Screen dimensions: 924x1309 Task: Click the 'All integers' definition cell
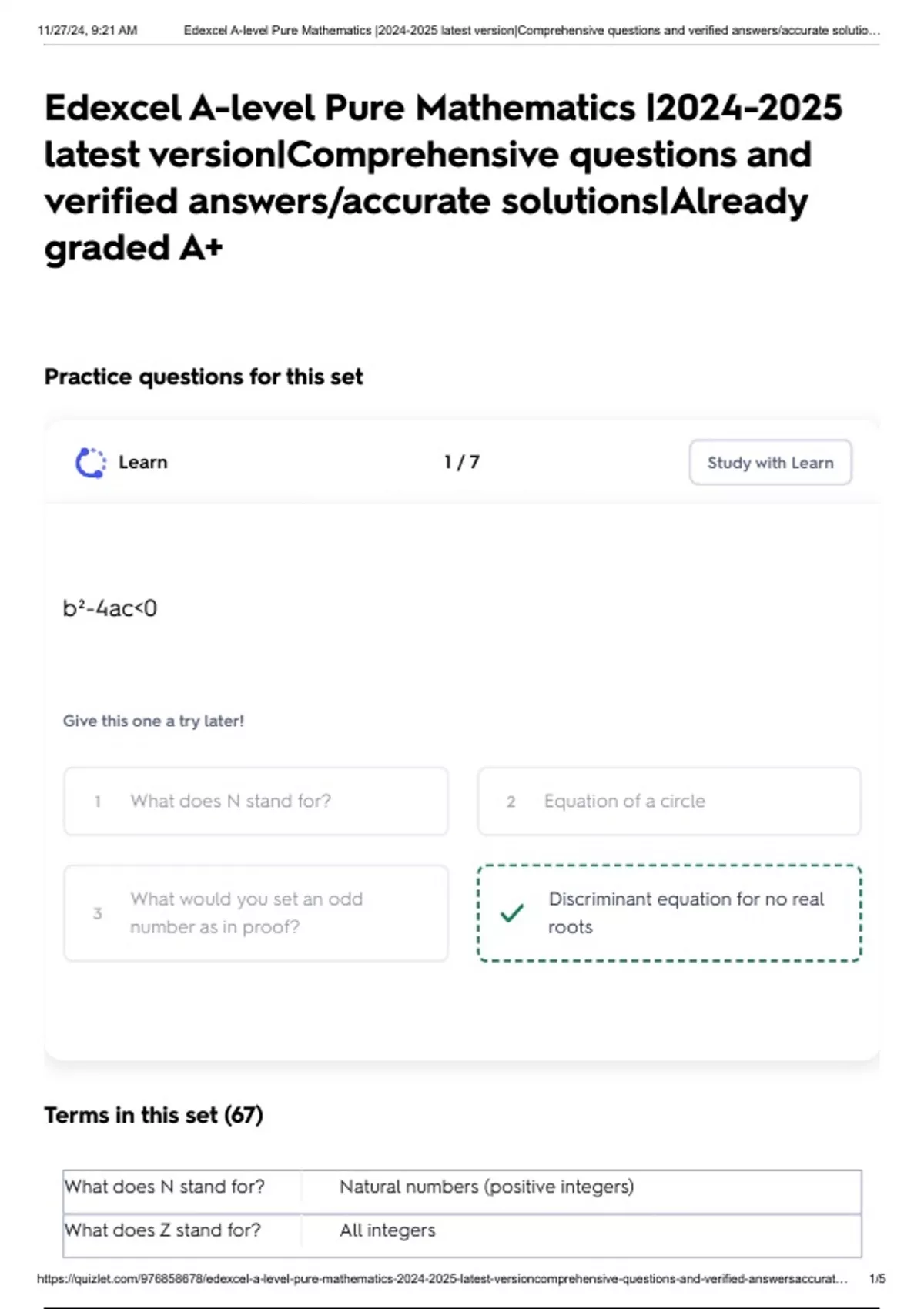pyautogui.click(x=387, y=1230)
